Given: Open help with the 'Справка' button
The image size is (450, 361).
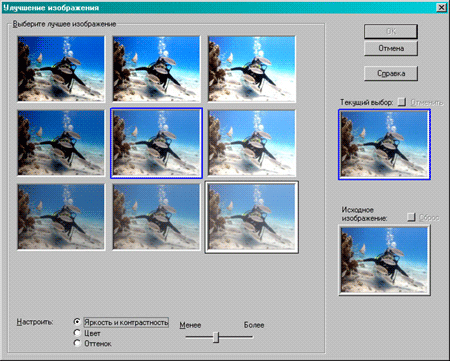Looking at the screenshot, I should point(391,73).
